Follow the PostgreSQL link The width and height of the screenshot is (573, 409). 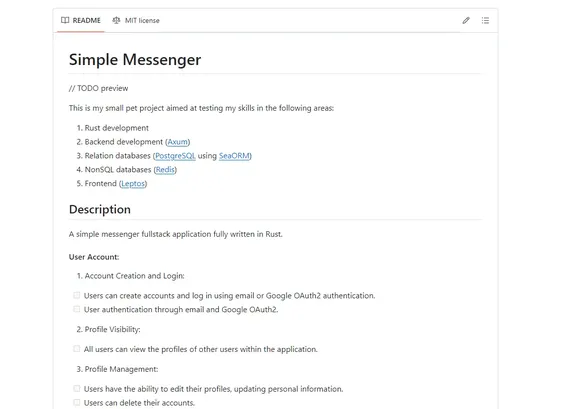(175, 156)
